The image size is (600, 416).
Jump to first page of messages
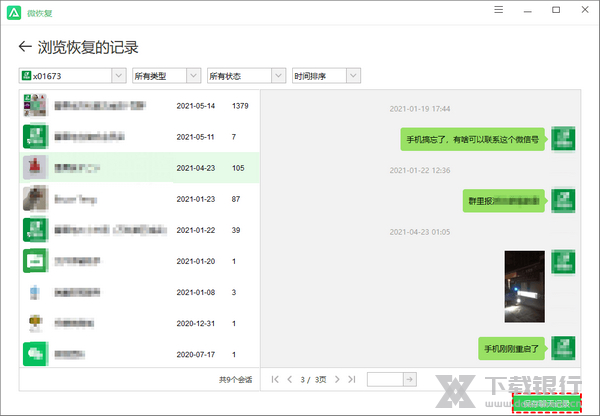[x=275, y=379]
